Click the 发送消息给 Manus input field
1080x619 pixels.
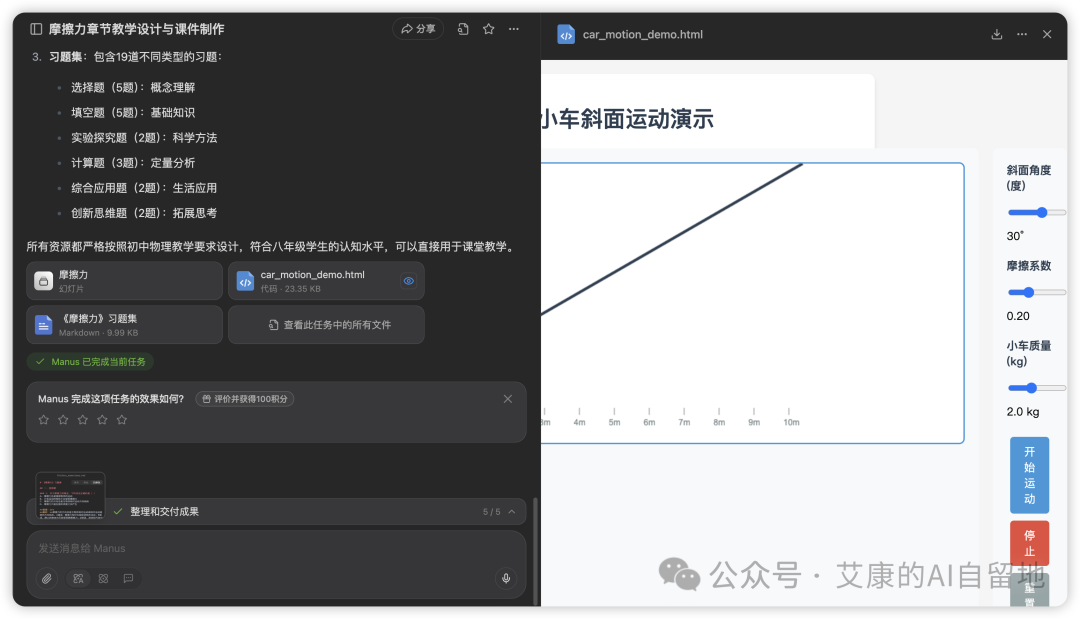[270, 548]
